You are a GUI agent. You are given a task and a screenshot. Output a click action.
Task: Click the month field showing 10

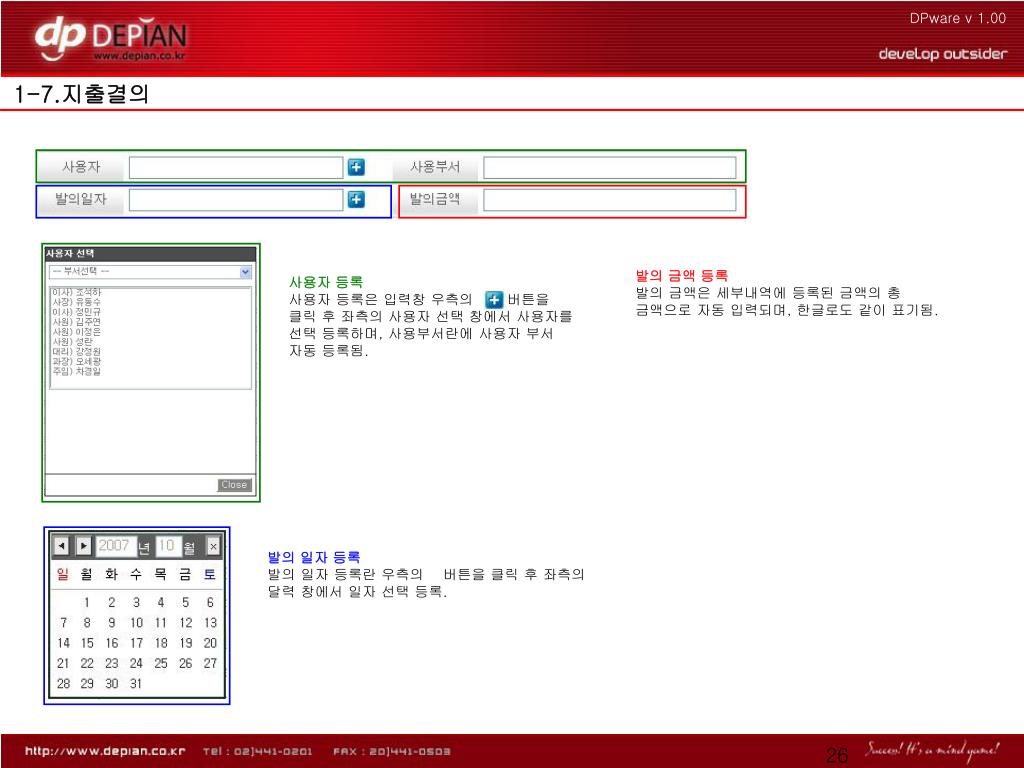tap(166, 546)
